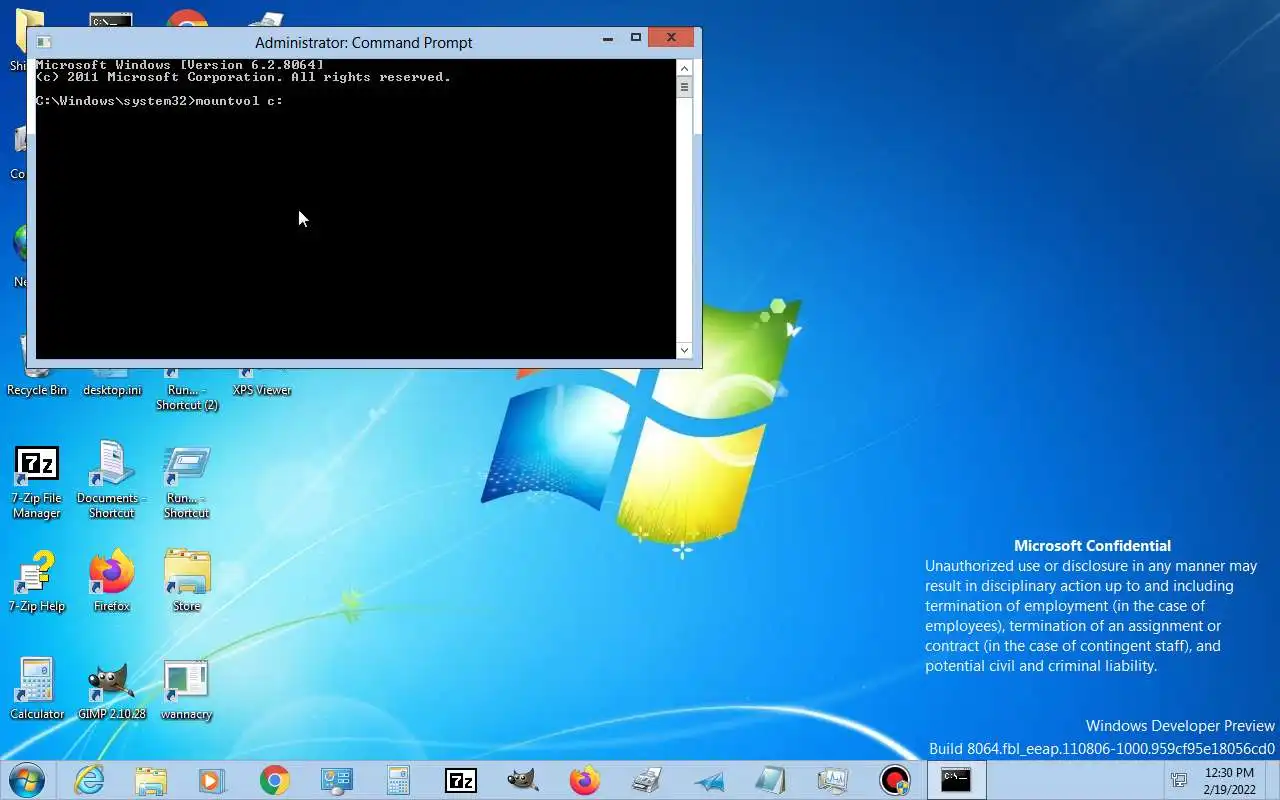Select the GIMP 2.10.28 desktop icon
Viewport: 1280px width, 800px height.
(x=112, y=689)
